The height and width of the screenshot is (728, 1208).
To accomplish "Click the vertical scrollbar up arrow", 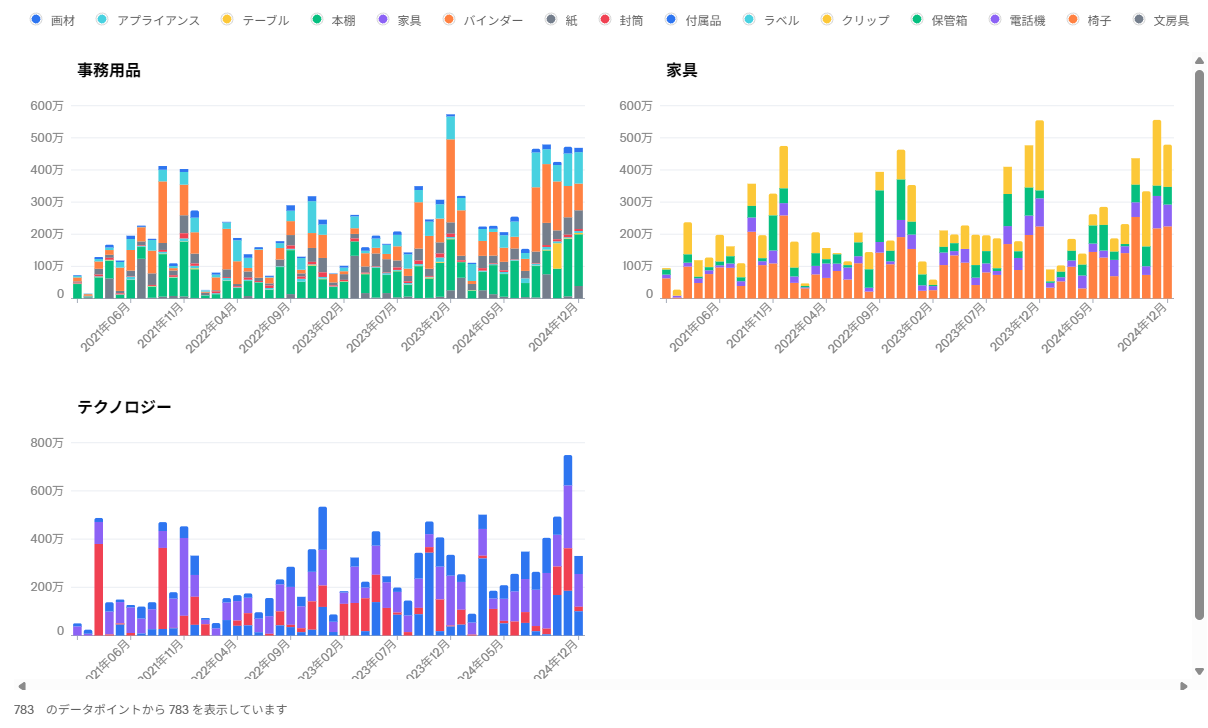I will pos(1199,61).
